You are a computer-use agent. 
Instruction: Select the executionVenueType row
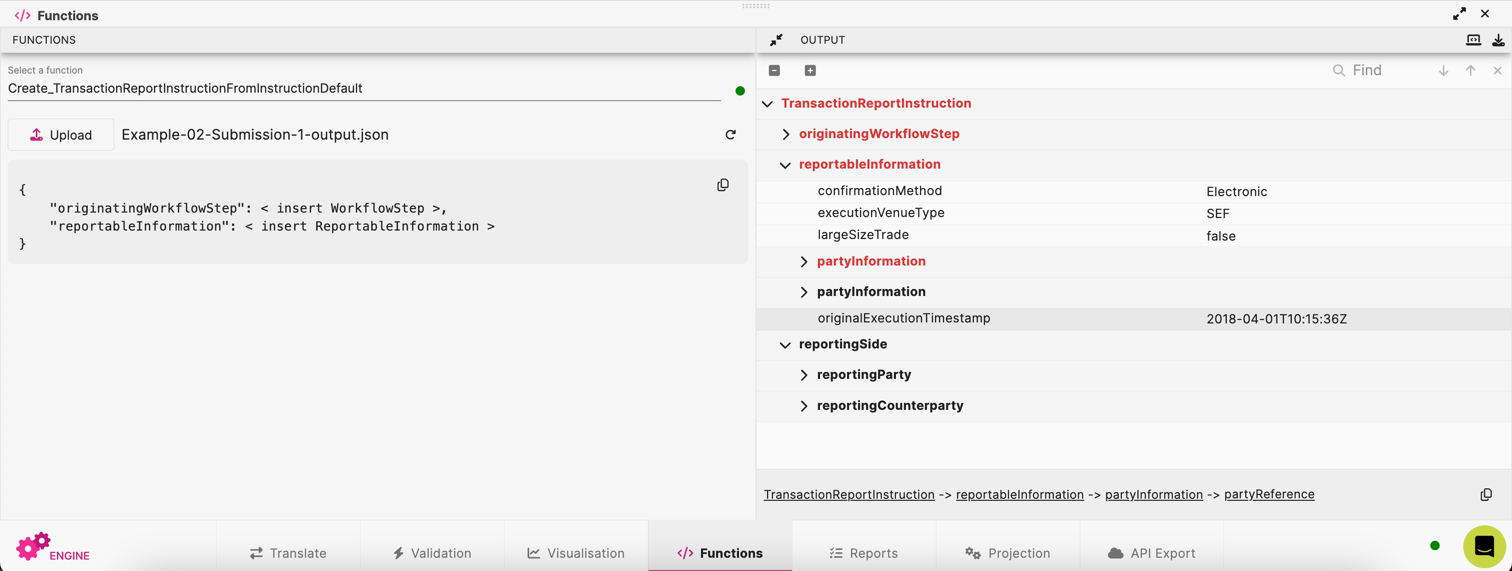pyautogui.click(x=1134, y=213)
